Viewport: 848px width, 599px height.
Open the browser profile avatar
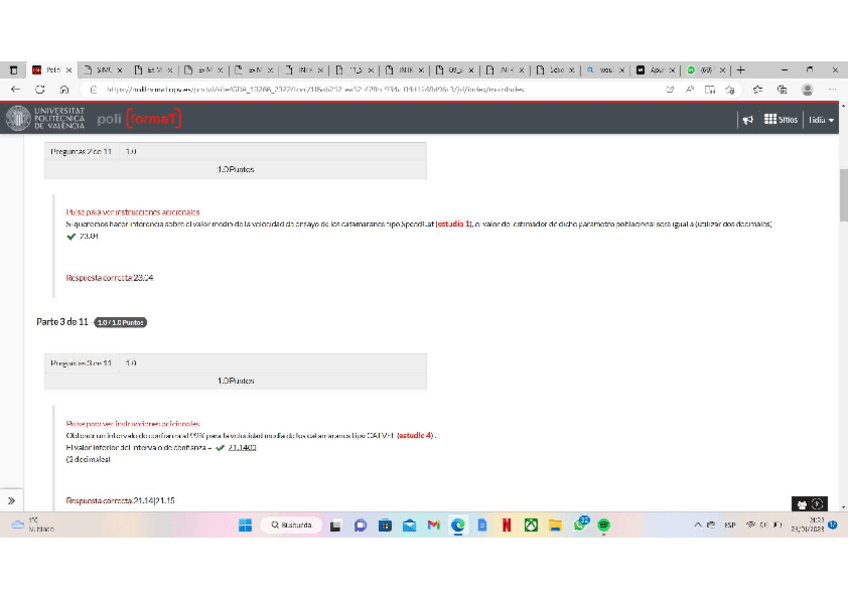click(807, 89)
